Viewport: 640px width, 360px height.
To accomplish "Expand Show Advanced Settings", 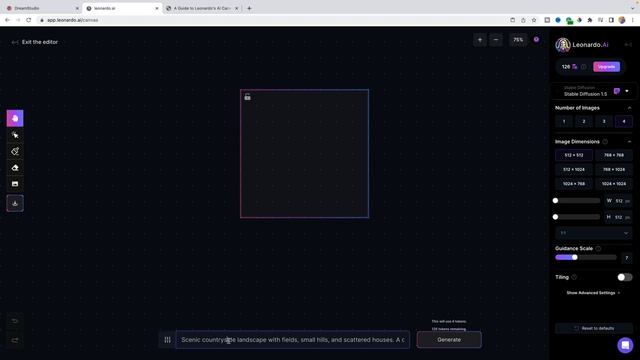I will point(593,293).
